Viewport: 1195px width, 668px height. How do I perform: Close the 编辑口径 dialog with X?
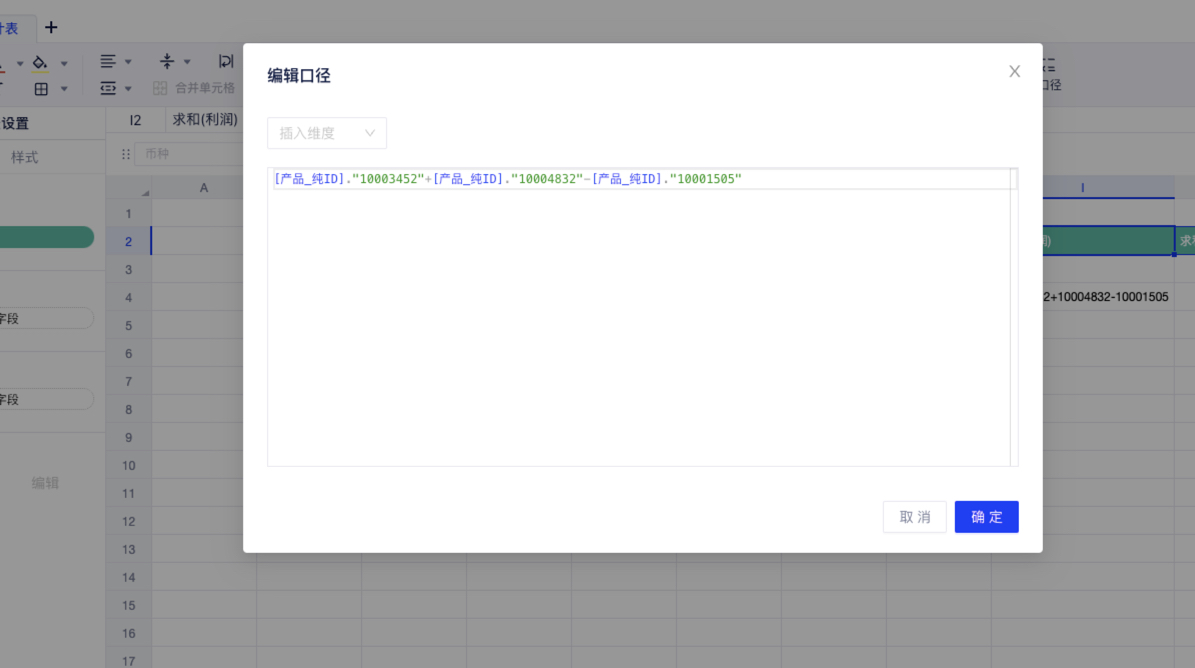pyautogui.click(x=1014, y=71)
